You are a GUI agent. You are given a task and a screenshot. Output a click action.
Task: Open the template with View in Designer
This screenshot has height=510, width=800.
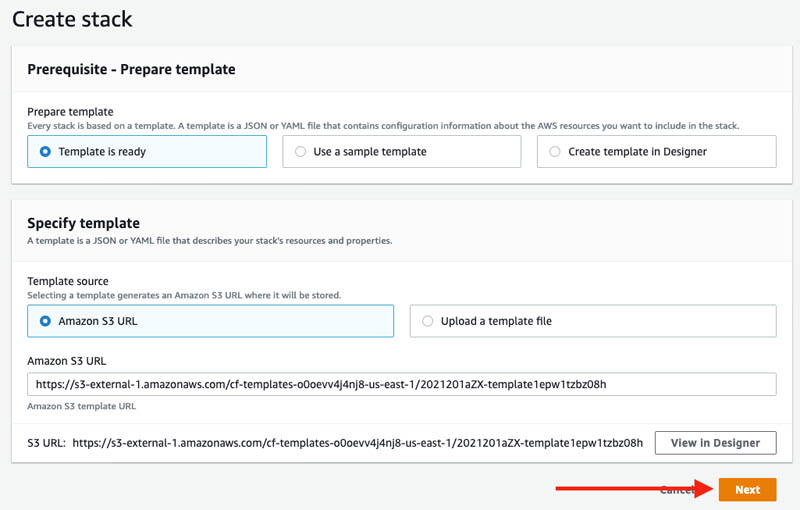tap(715, 443)
